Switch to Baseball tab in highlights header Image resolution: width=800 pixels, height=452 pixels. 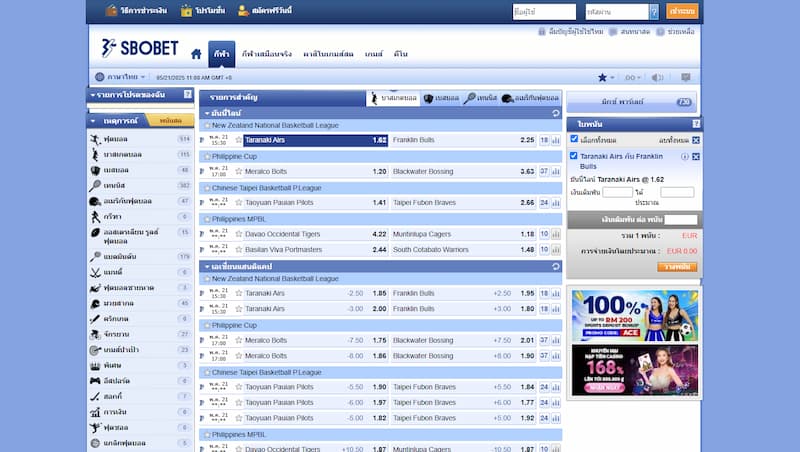(441, 98)
